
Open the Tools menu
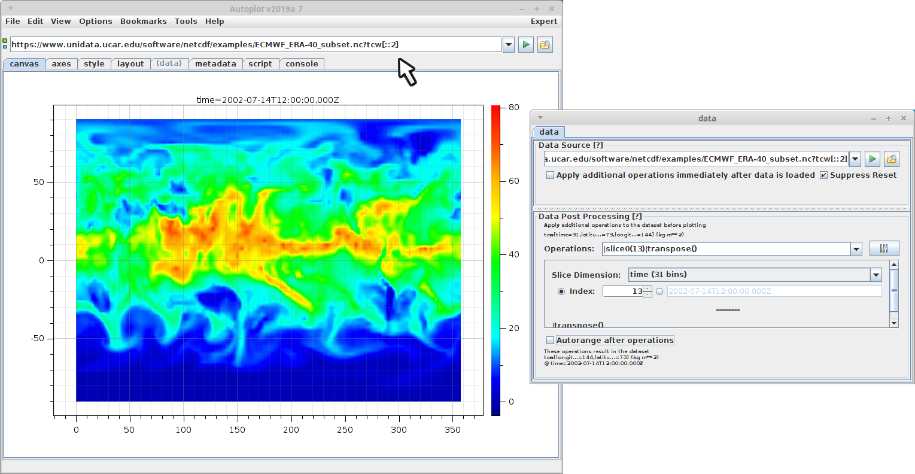click(x=186, y=21)
